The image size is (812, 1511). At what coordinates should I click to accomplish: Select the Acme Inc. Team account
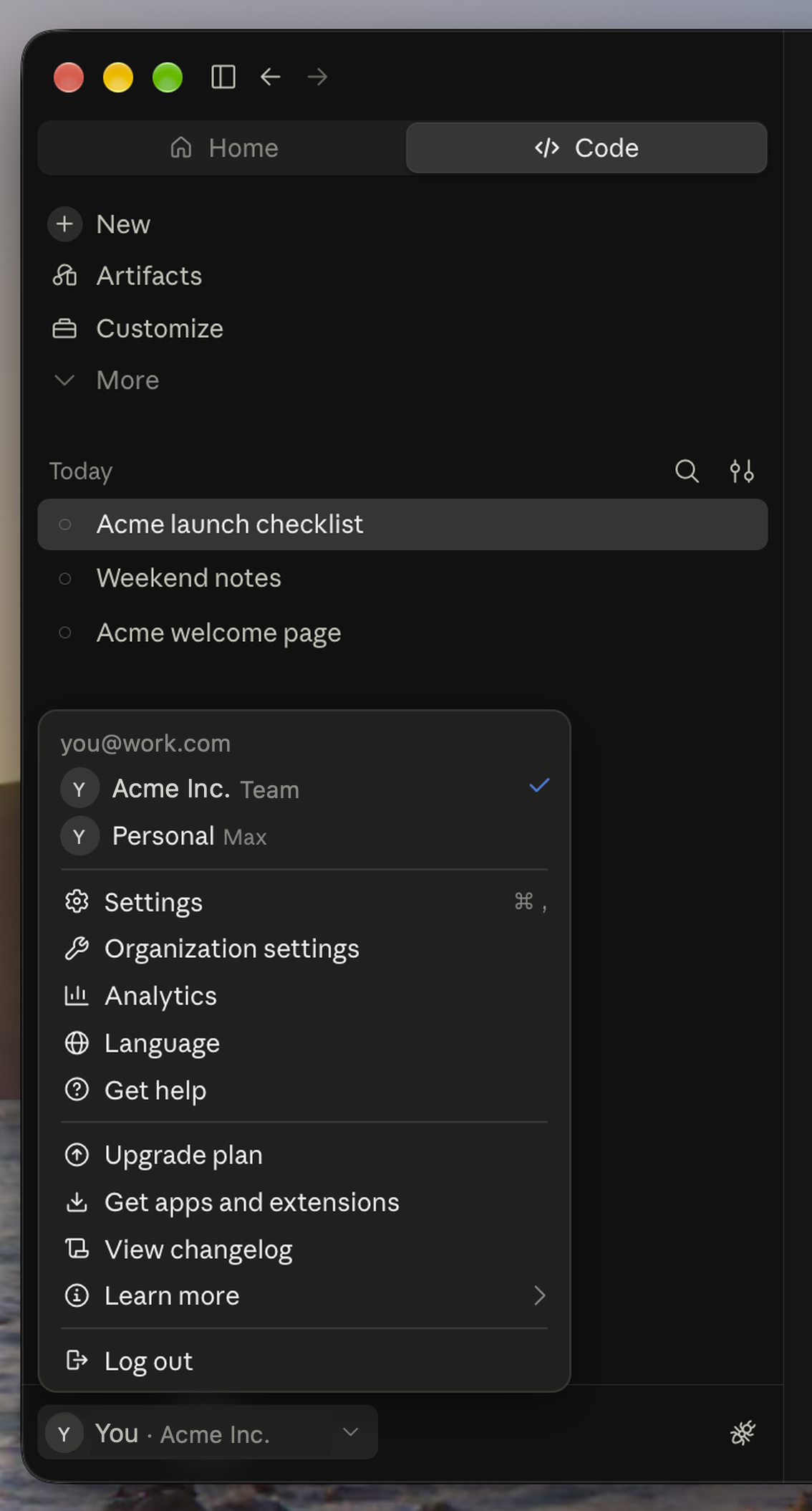click(304, 789)
